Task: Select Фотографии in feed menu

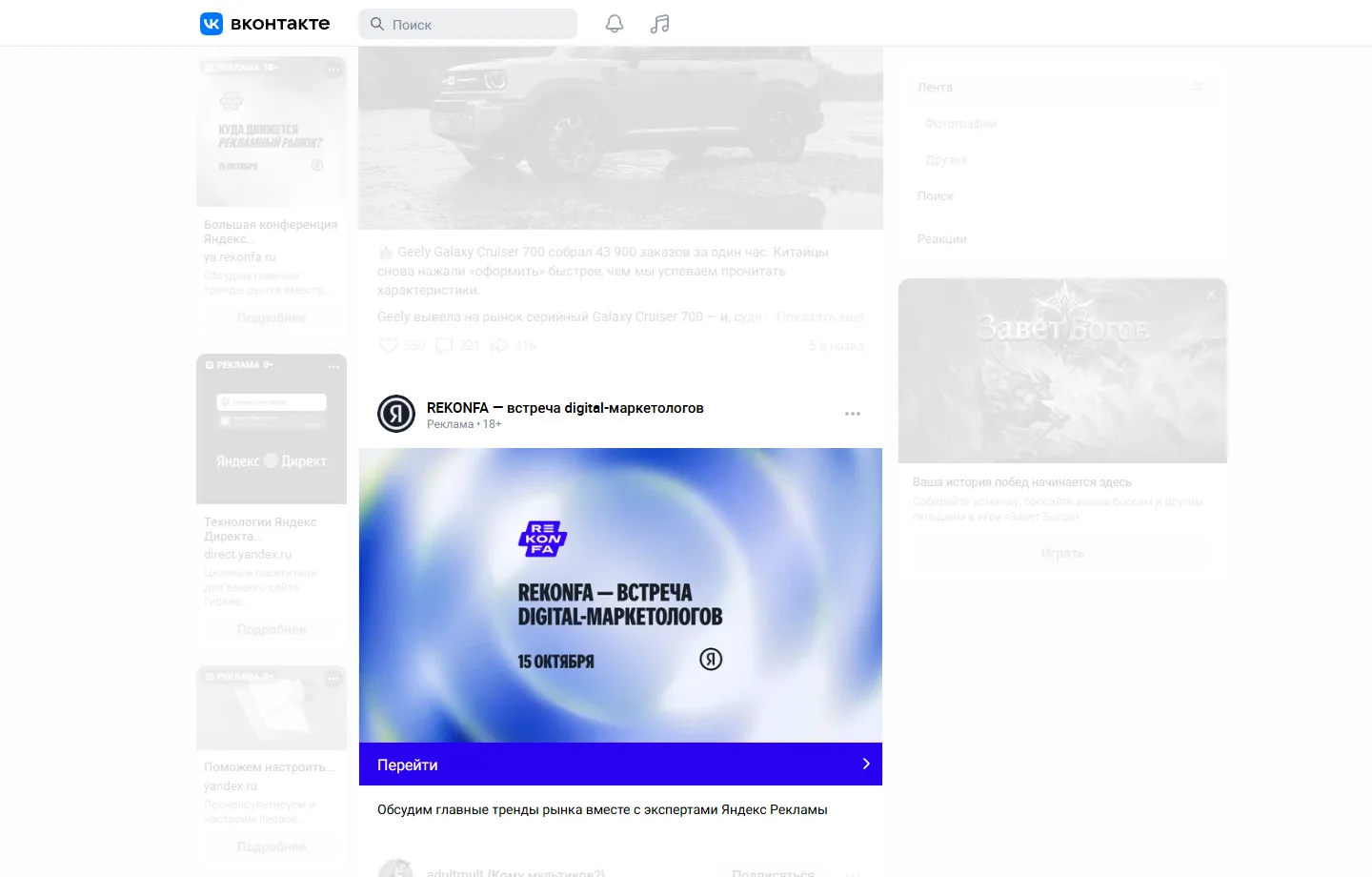Action: 960,123
